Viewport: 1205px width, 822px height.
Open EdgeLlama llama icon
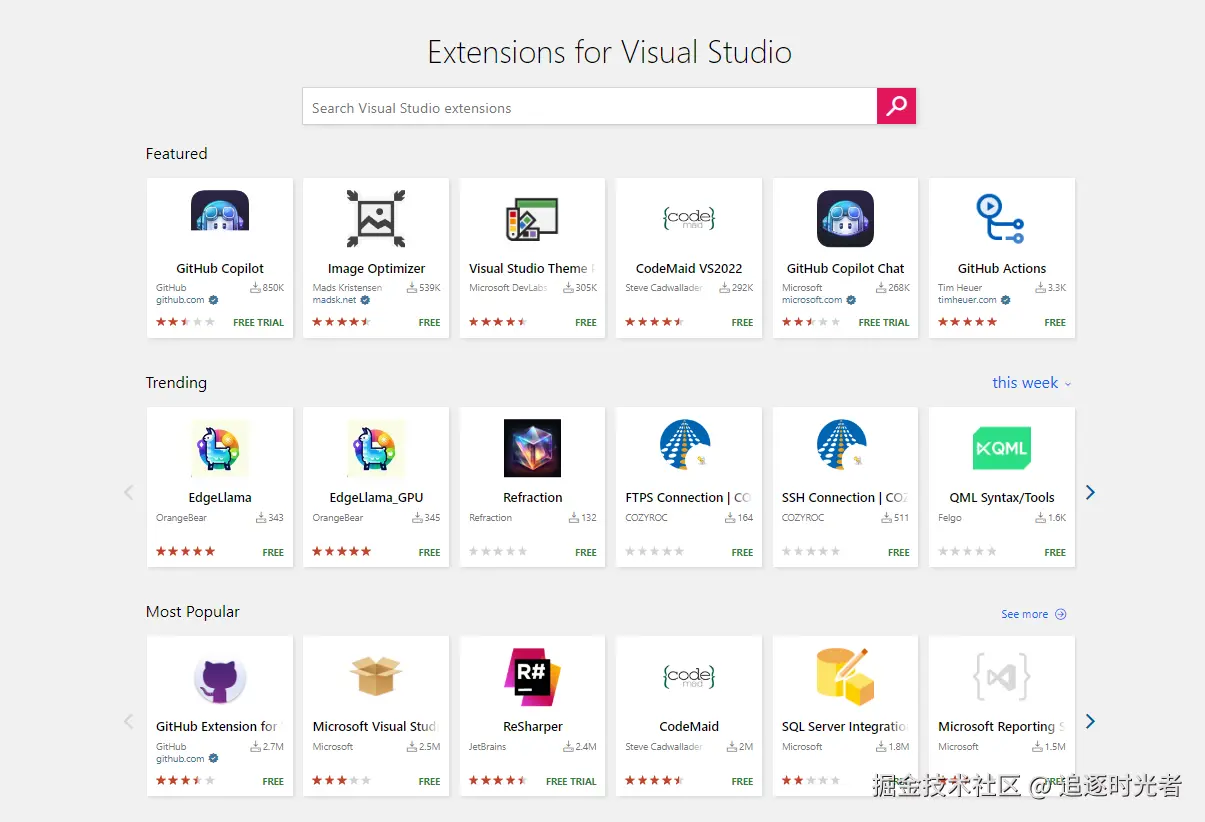click(x=220, y=448)
